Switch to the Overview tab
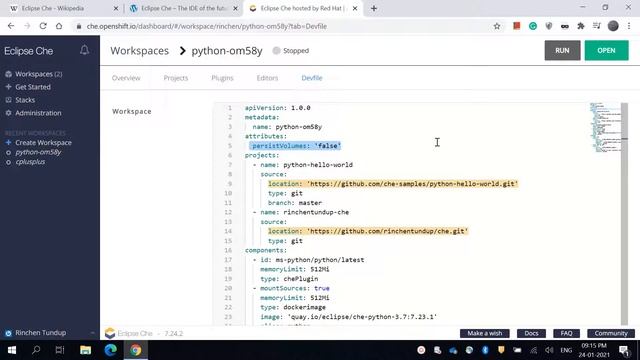640x360 pixels. (x=126, y=78)
